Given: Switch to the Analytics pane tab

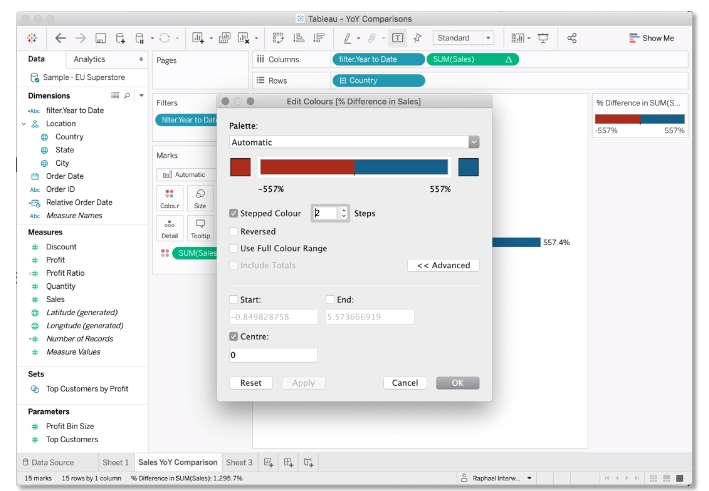Looking at the screenshot, I should point(89,59).
